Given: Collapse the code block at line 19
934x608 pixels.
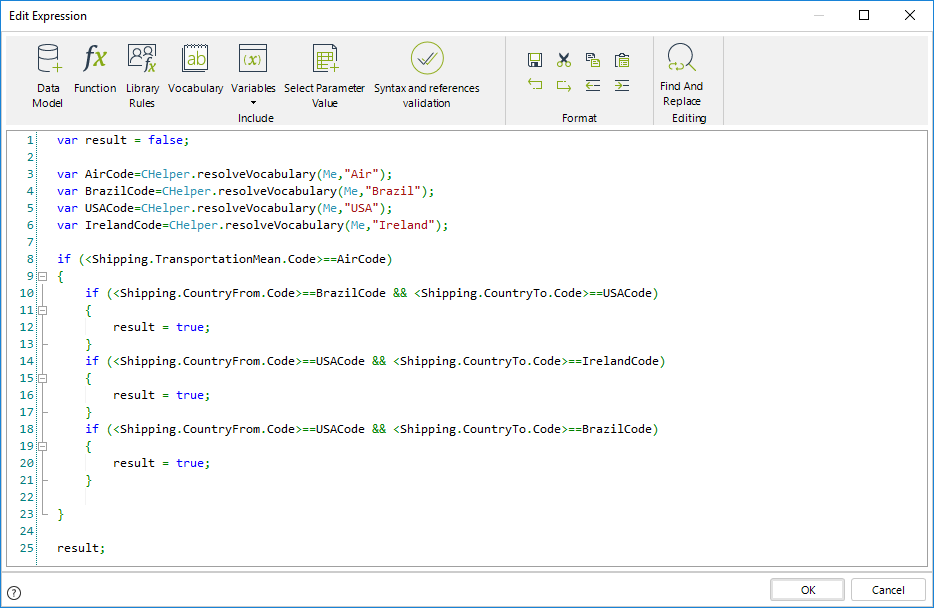Looking at the screenshot, I should point(42,446).
